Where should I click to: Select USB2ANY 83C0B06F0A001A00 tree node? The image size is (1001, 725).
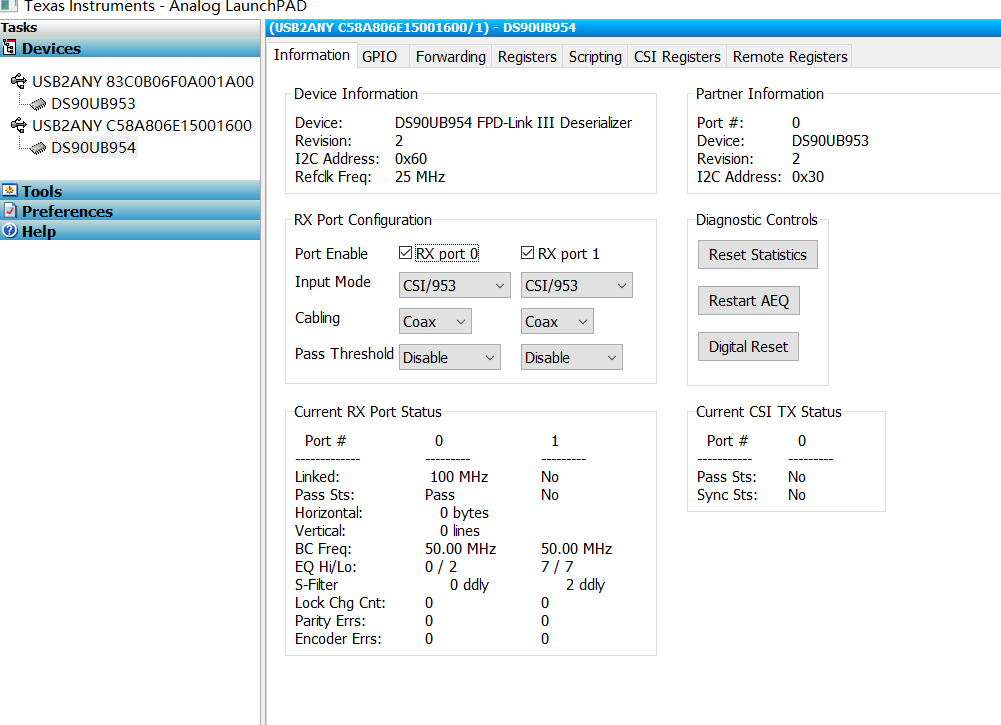(x=143, y=82)
